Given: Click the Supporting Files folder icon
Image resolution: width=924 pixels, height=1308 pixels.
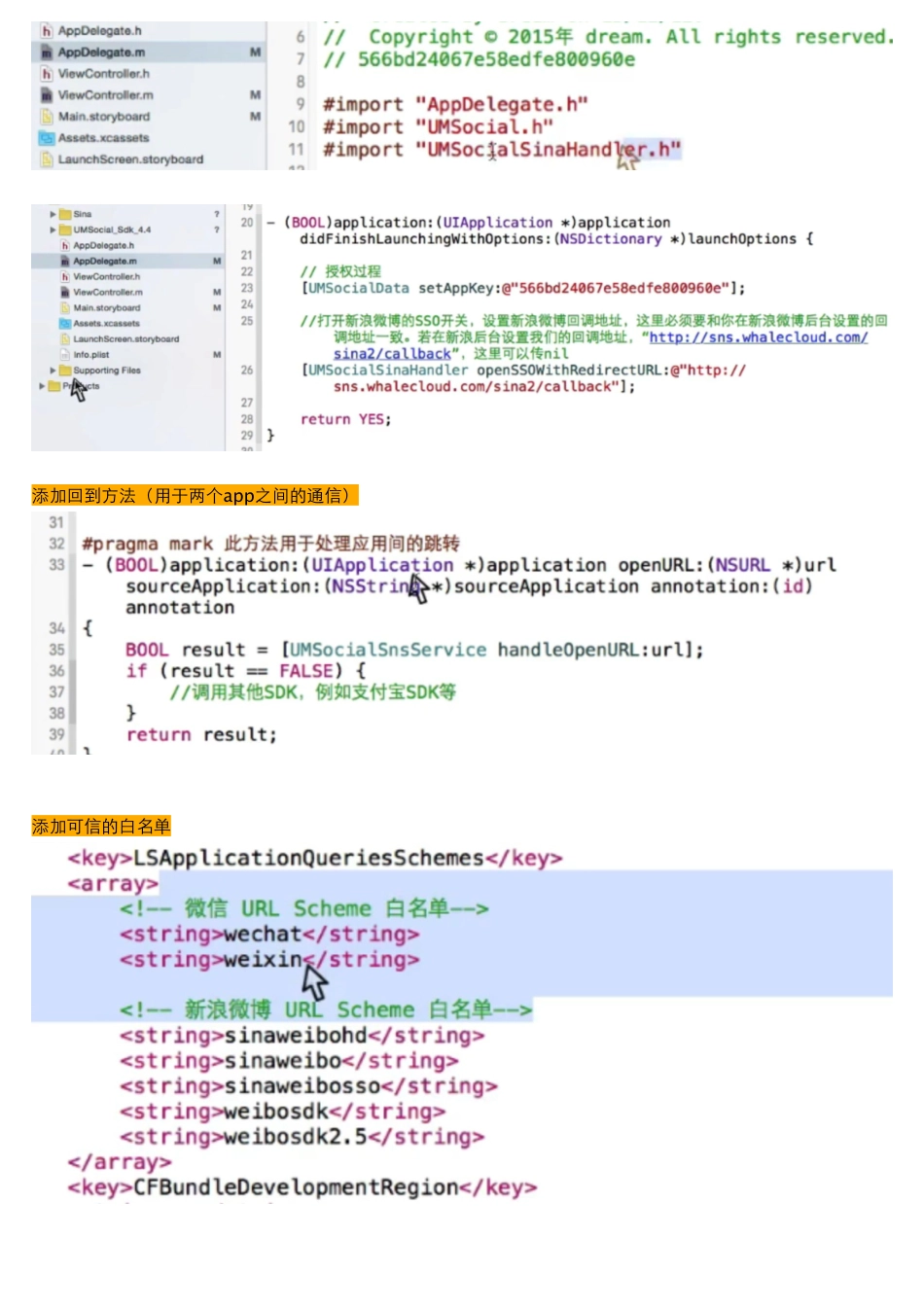Looking at the screenshot, I should click(x=65, y=371).
